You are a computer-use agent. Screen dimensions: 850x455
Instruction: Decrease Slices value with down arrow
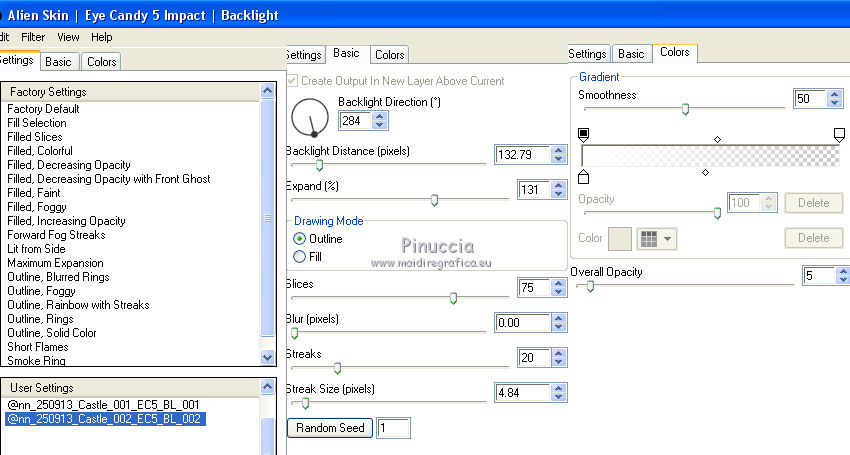tap(558, 292)
